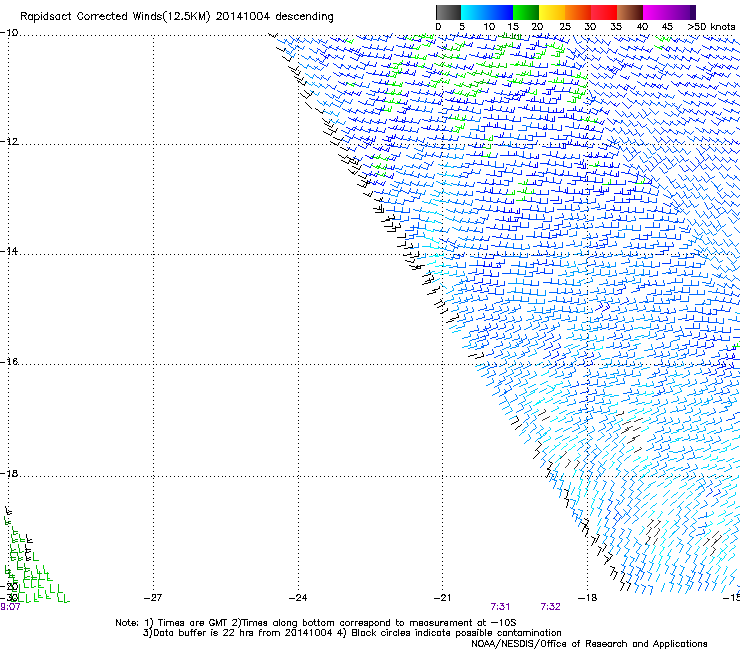This screenshot has height=650, width=740.
Task: Click the longitude label '-24'
Action: click(x=298, y=598)
